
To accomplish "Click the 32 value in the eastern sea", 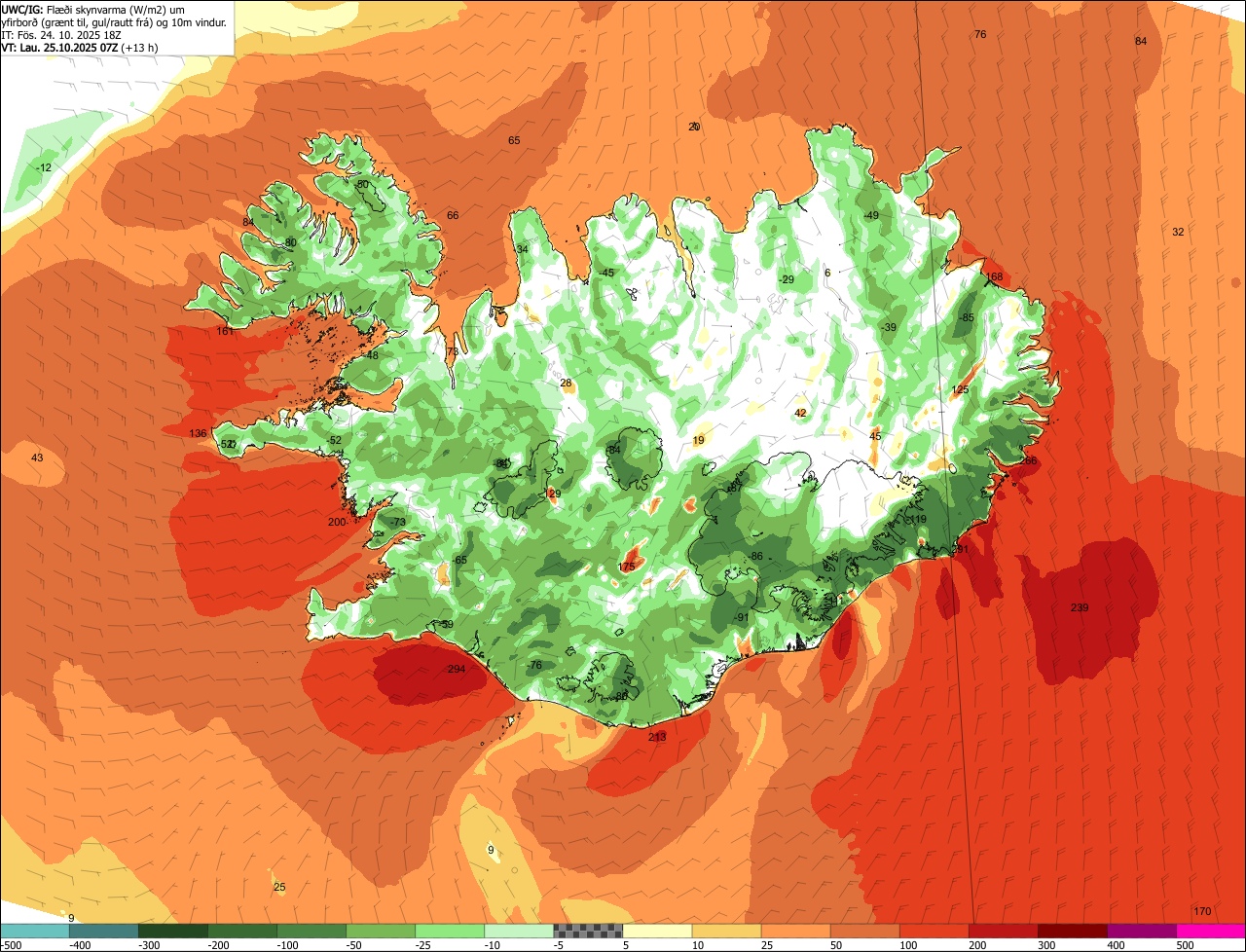I will [1178, 232].
